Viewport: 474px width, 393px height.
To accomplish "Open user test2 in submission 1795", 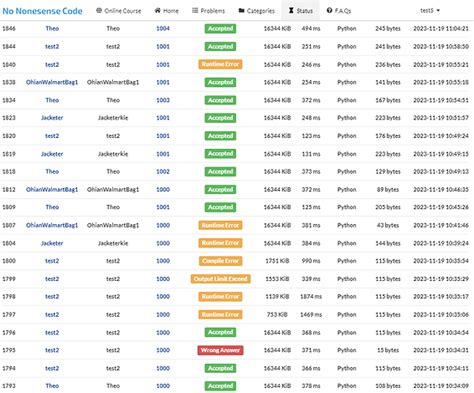I will pos(52,350).
